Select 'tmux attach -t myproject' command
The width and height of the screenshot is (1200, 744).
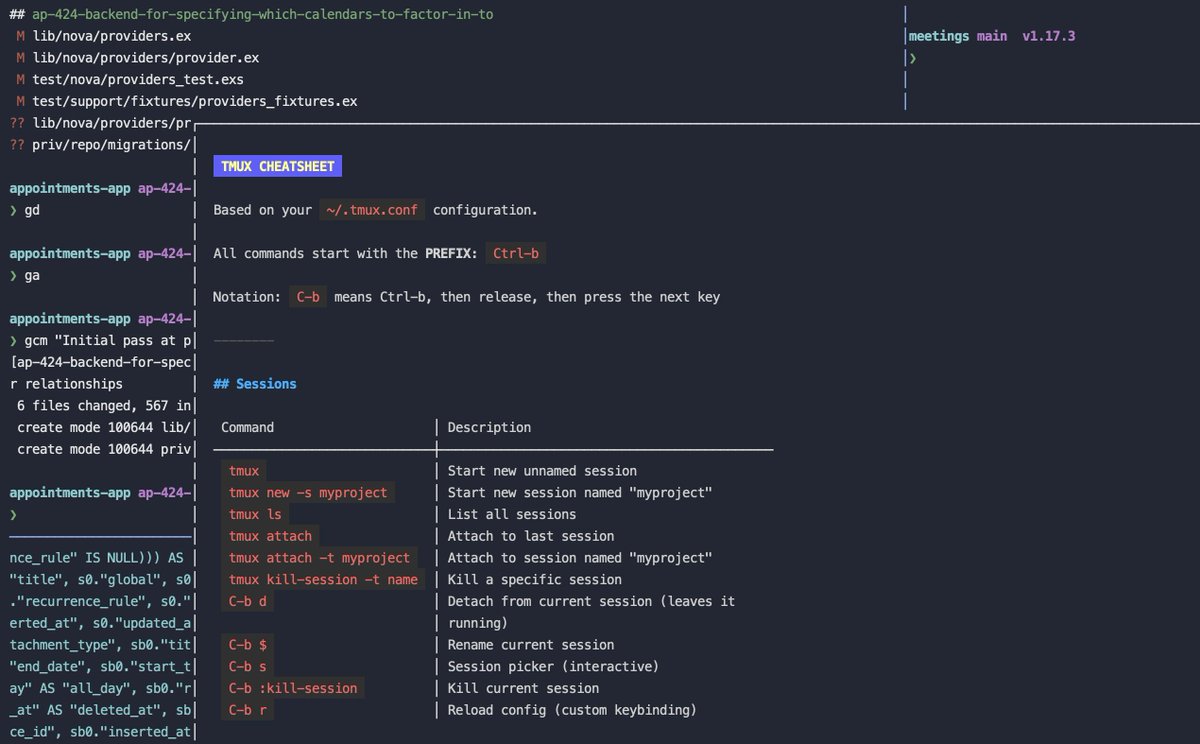(x=319, y=558)
